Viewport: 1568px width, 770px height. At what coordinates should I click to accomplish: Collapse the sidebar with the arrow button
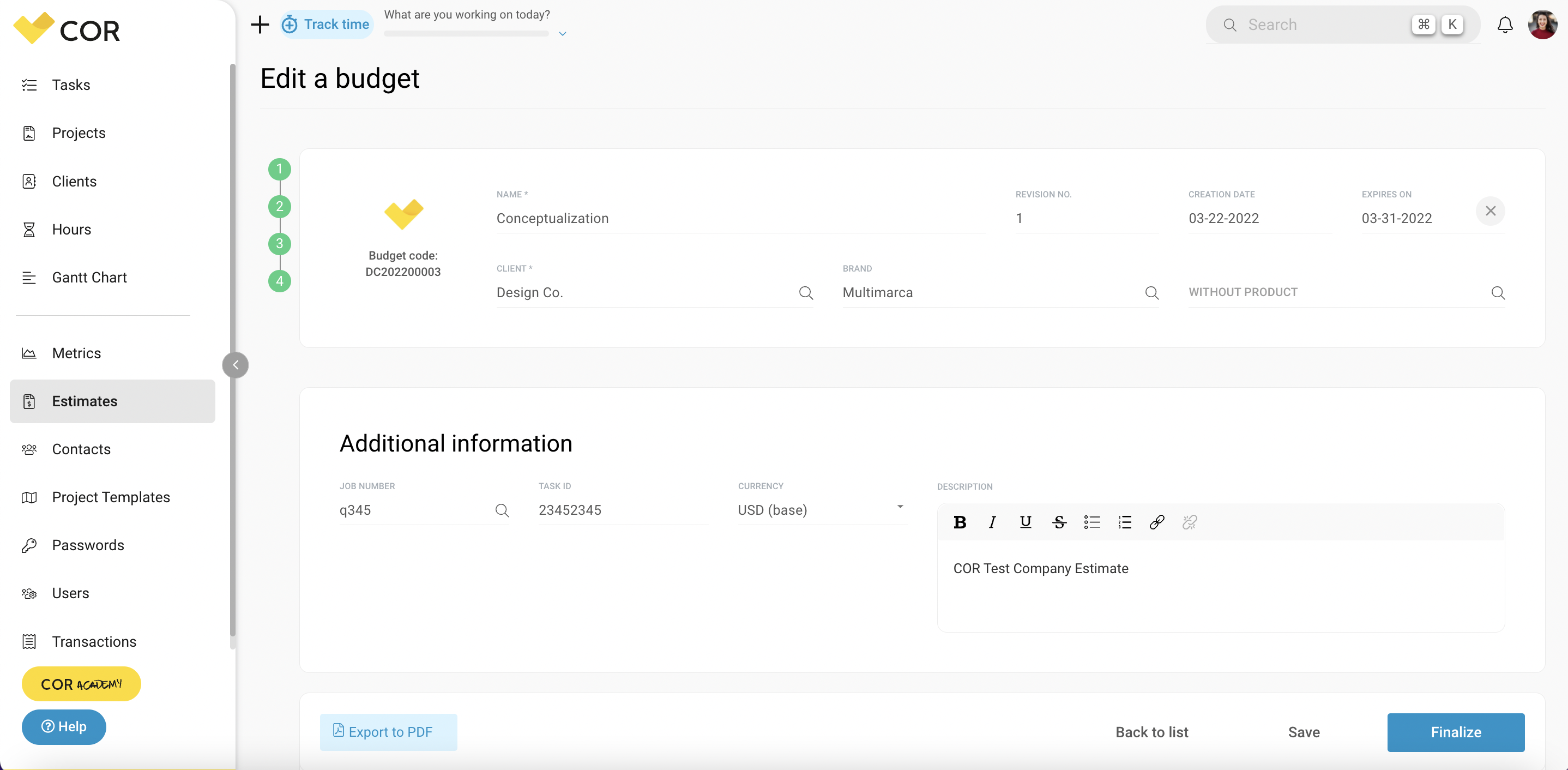(236, 365)
